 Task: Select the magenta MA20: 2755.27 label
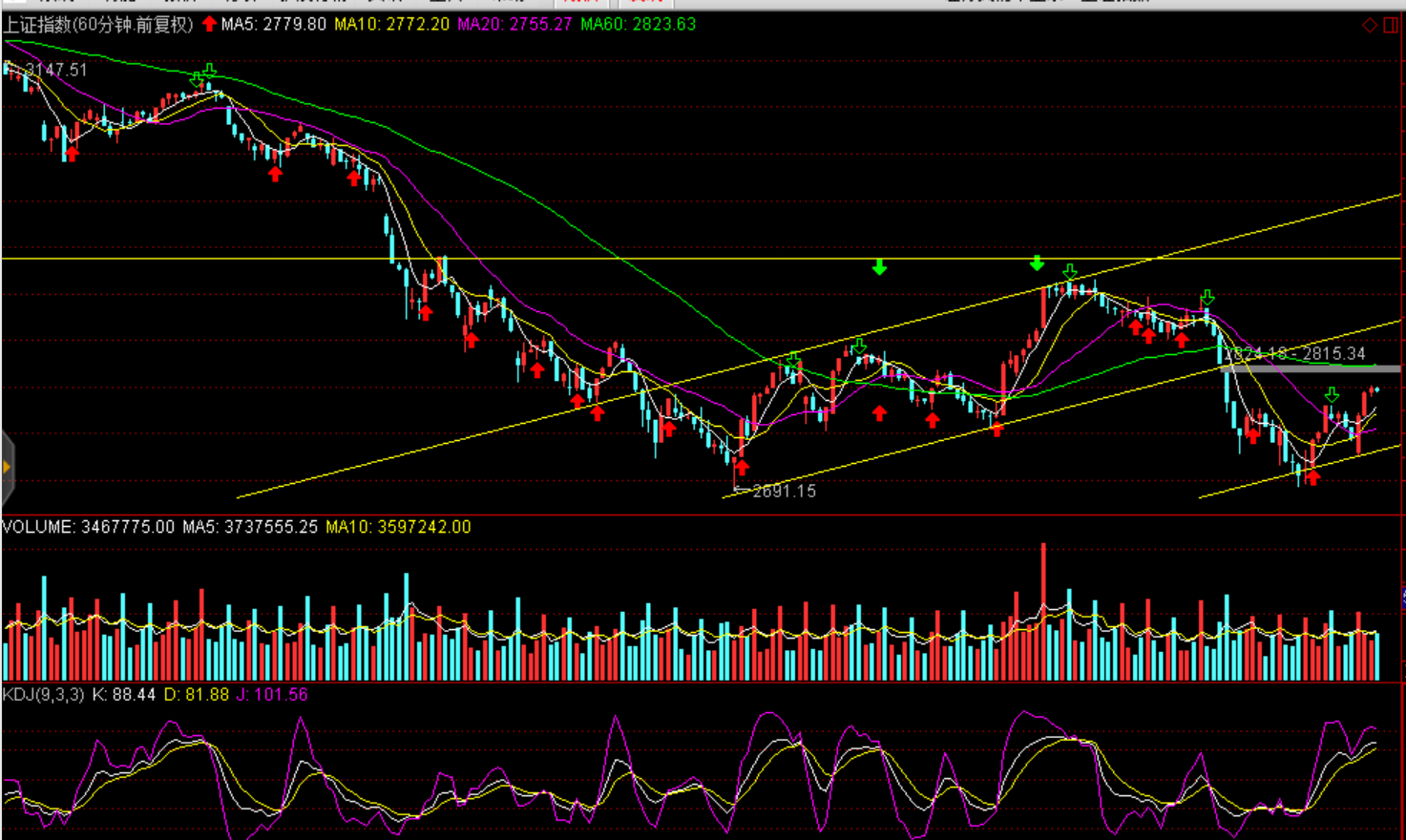[514, 25]
